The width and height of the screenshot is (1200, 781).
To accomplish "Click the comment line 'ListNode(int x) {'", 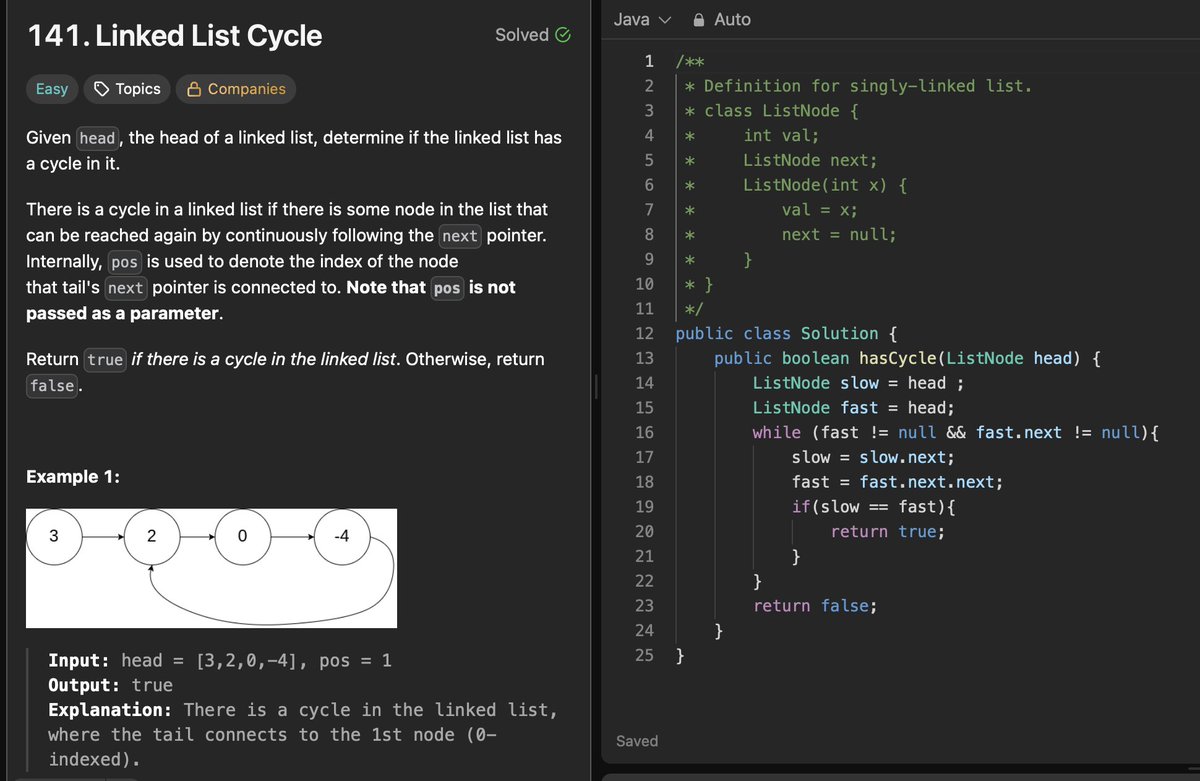I will click(825, 185).
